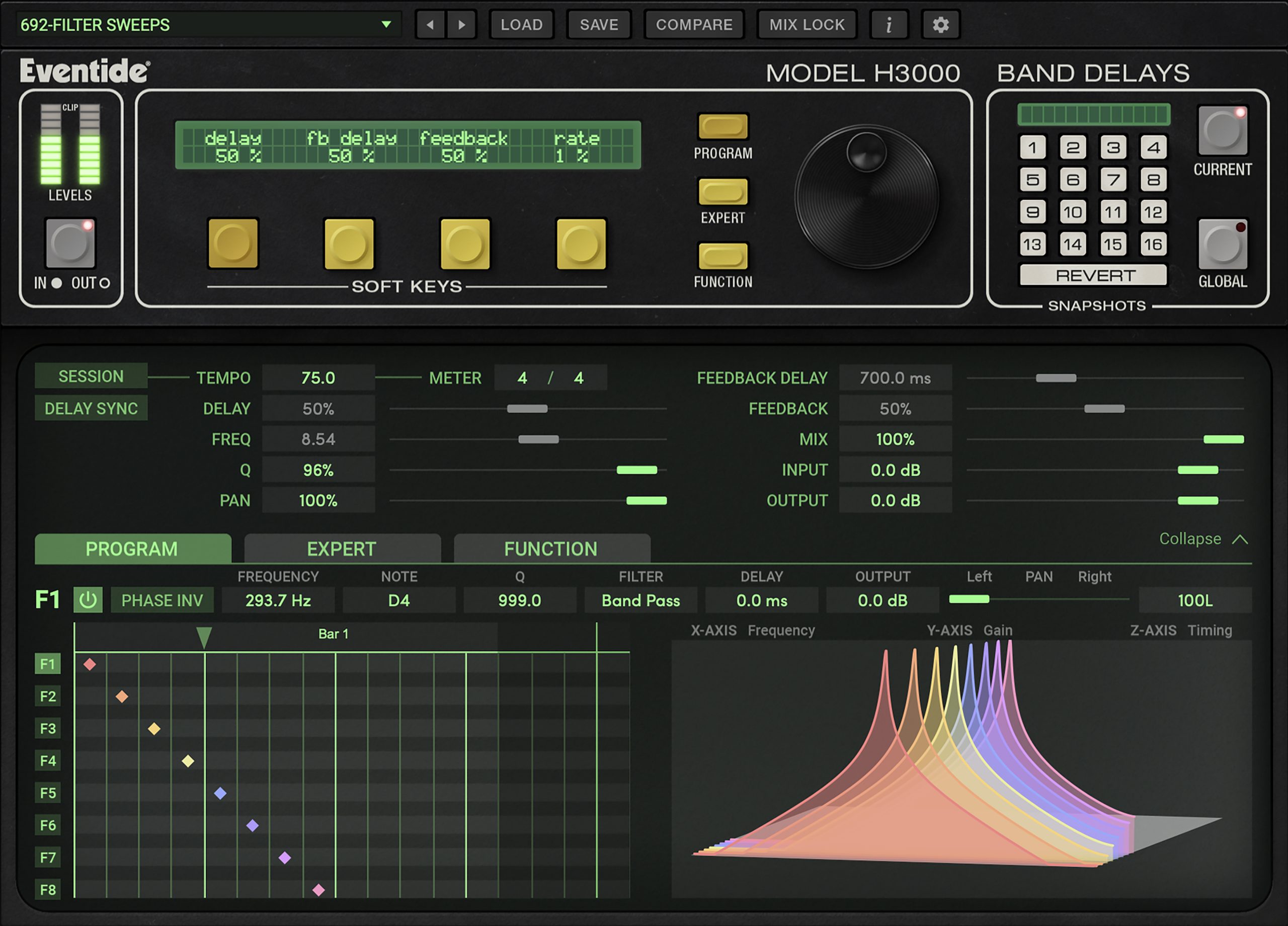The height and width of the screenshot is (926, 1288).
Task: Switch to the EXPERT tab
Action: (341, 549)
